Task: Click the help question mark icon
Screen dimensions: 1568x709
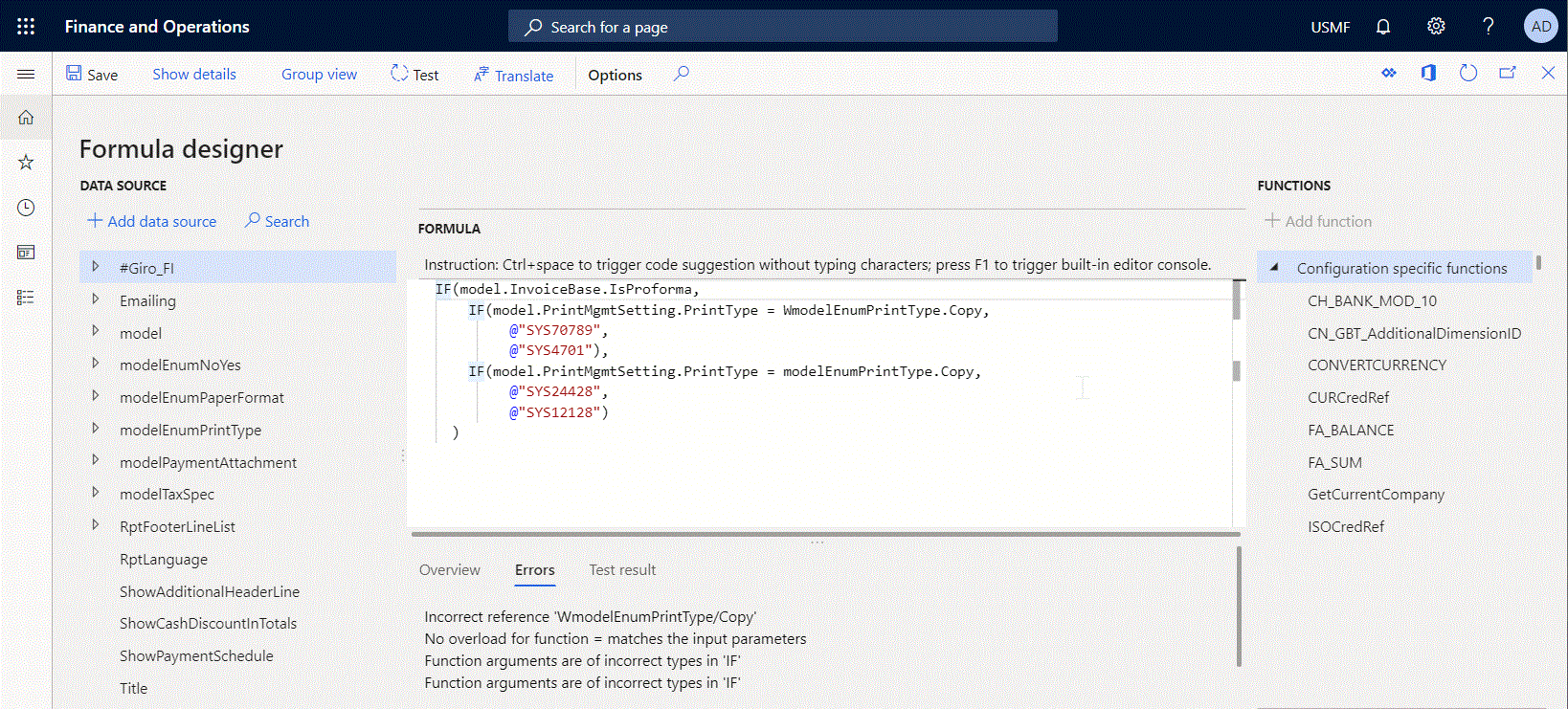Action: click(1488, 27)
